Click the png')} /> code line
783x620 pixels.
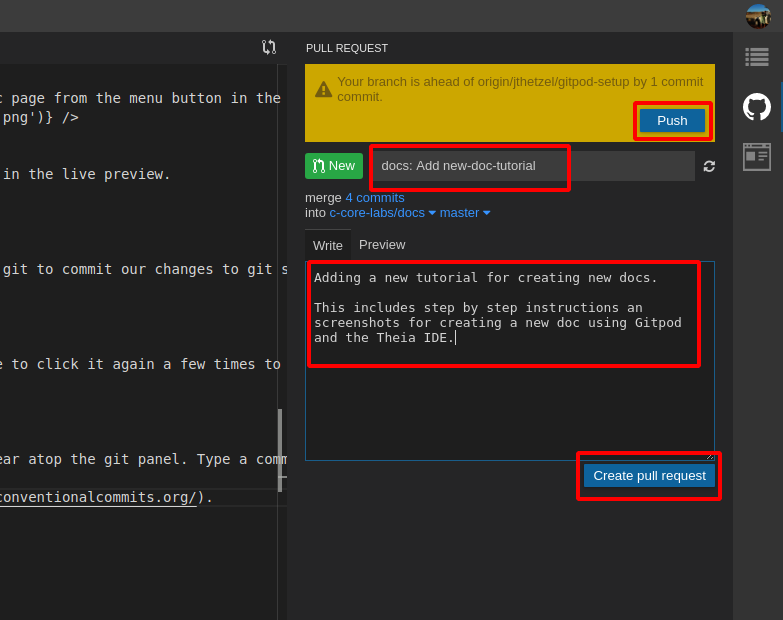click(x=40, y=117)
